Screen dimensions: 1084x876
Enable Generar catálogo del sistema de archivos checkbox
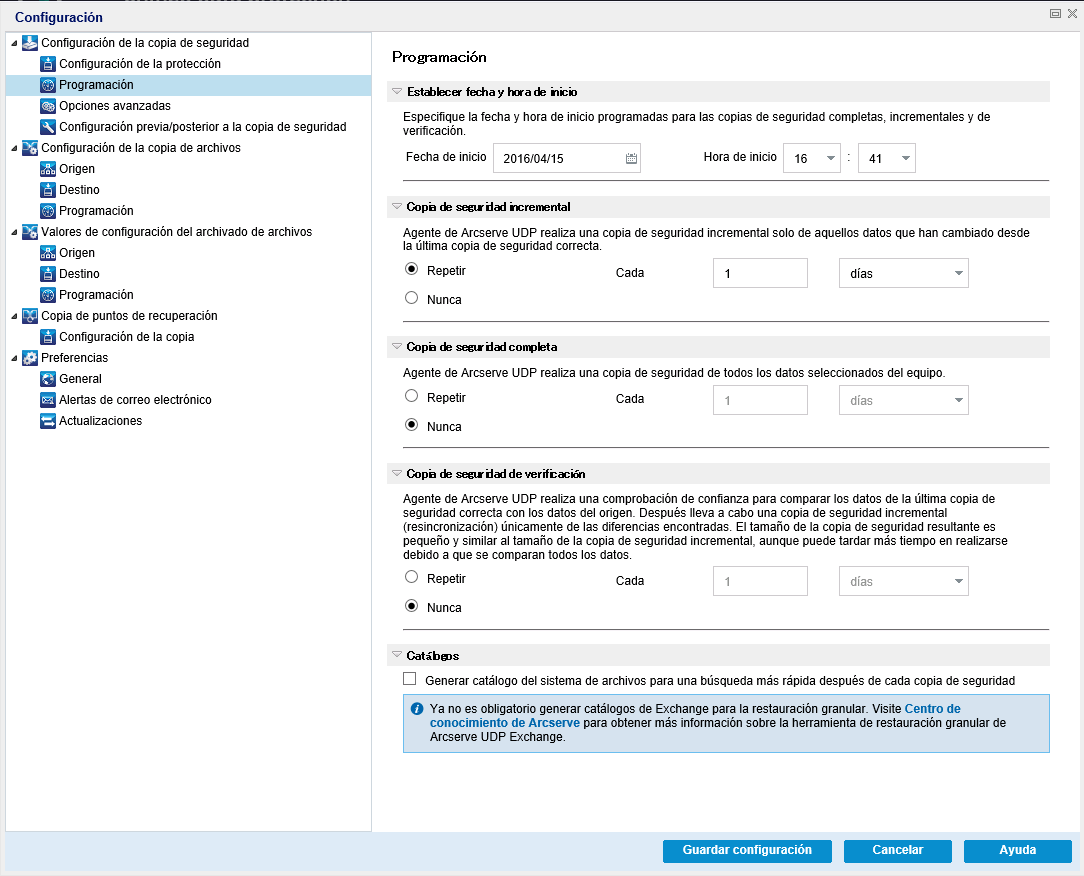tap(410, 679)
